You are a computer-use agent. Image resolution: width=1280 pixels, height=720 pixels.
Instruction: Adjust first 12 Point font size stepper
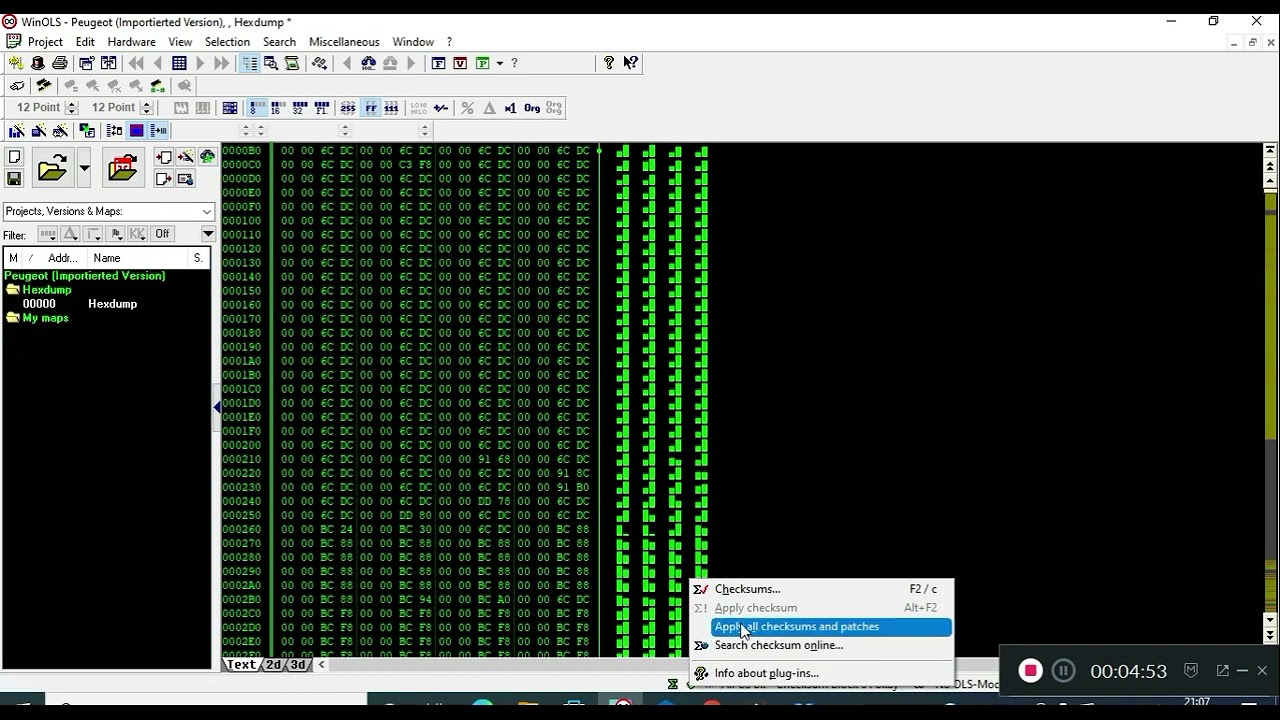click(x=71, y=108)
